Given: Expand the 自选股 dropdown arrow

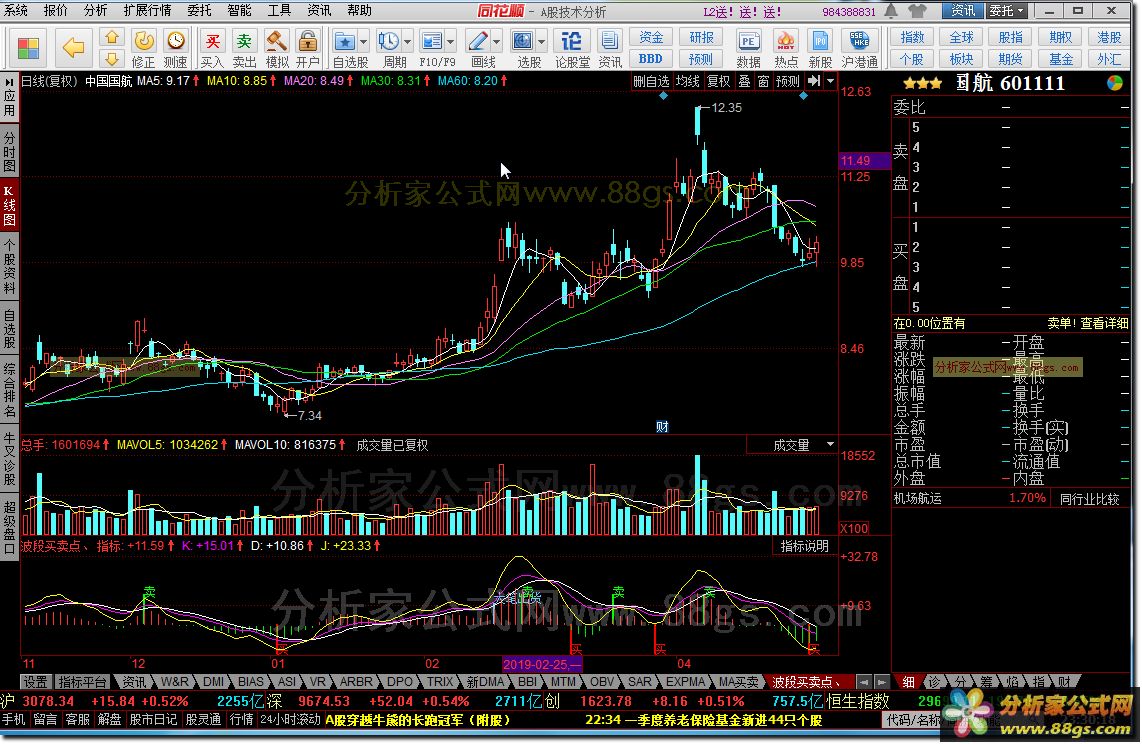Looking at the screenshot, I should (363, 41).
